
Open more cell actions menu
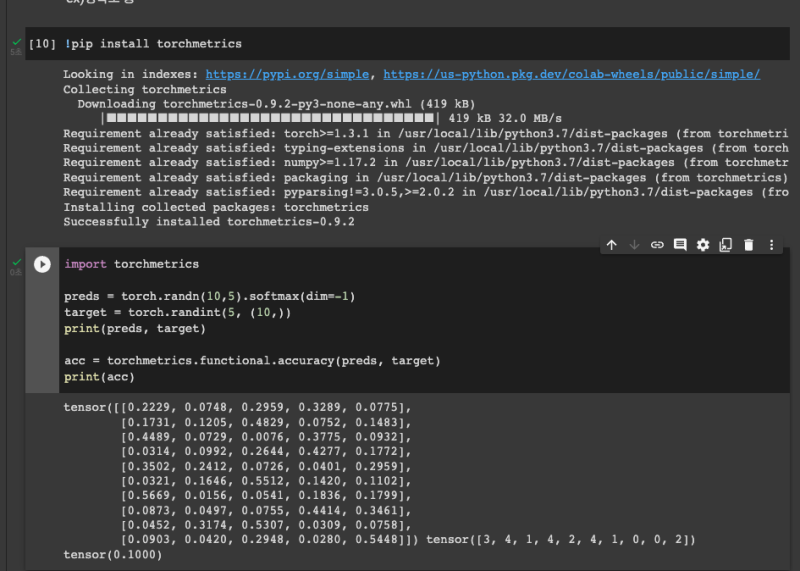click(771, 245)
